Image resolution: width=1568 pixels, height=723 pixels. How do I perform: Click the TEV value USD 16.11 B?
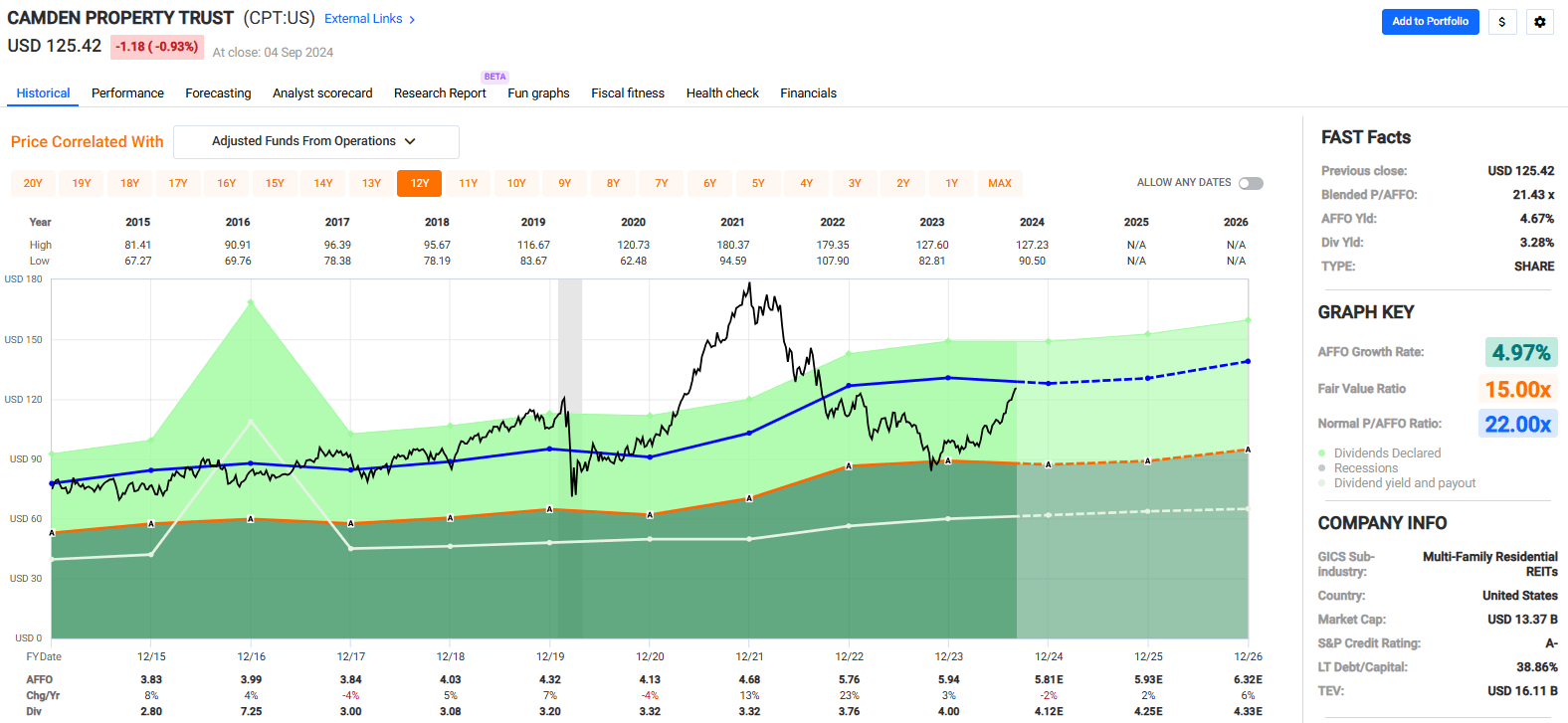[1522, 691]
